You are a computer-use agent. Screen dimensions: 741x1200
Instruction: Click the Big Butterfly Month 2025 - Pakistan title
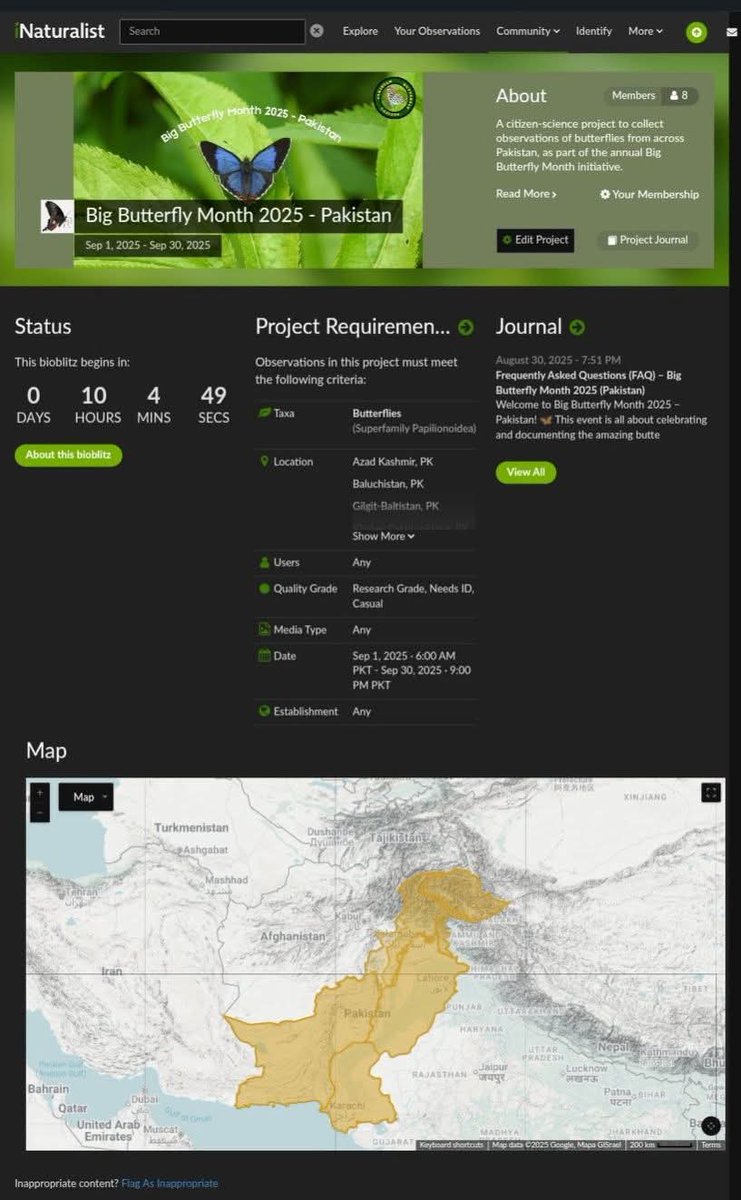(x=238, y=215)
